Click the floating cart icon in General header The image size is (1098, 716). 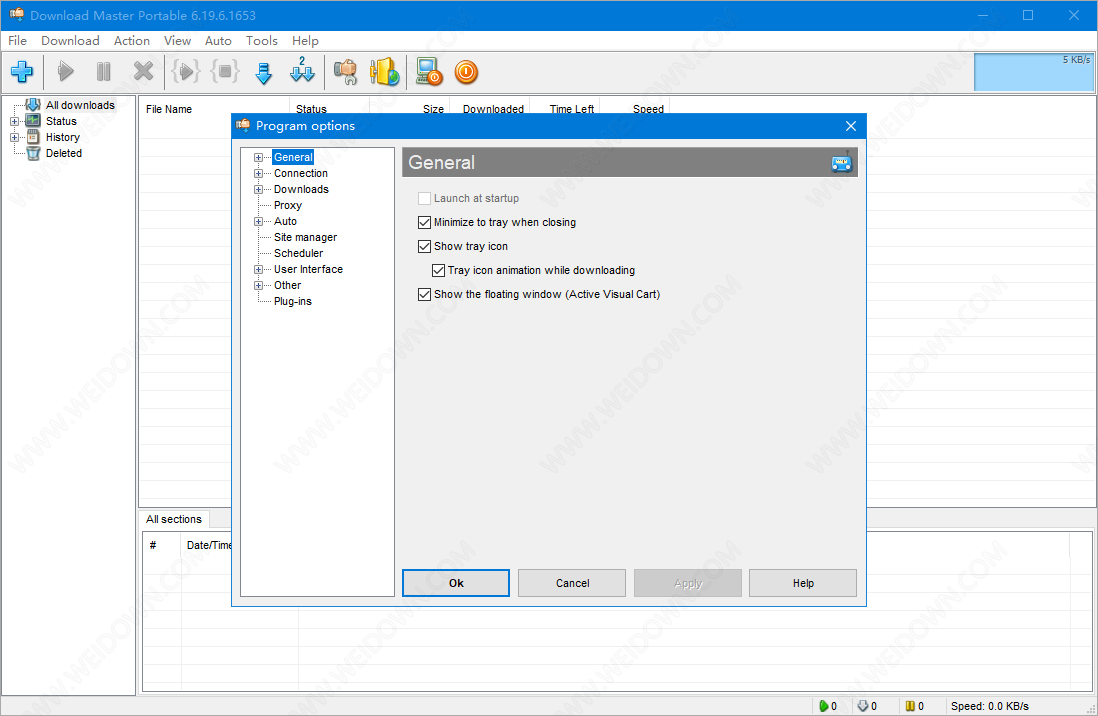pyautogui.click(x=842, y=163)
